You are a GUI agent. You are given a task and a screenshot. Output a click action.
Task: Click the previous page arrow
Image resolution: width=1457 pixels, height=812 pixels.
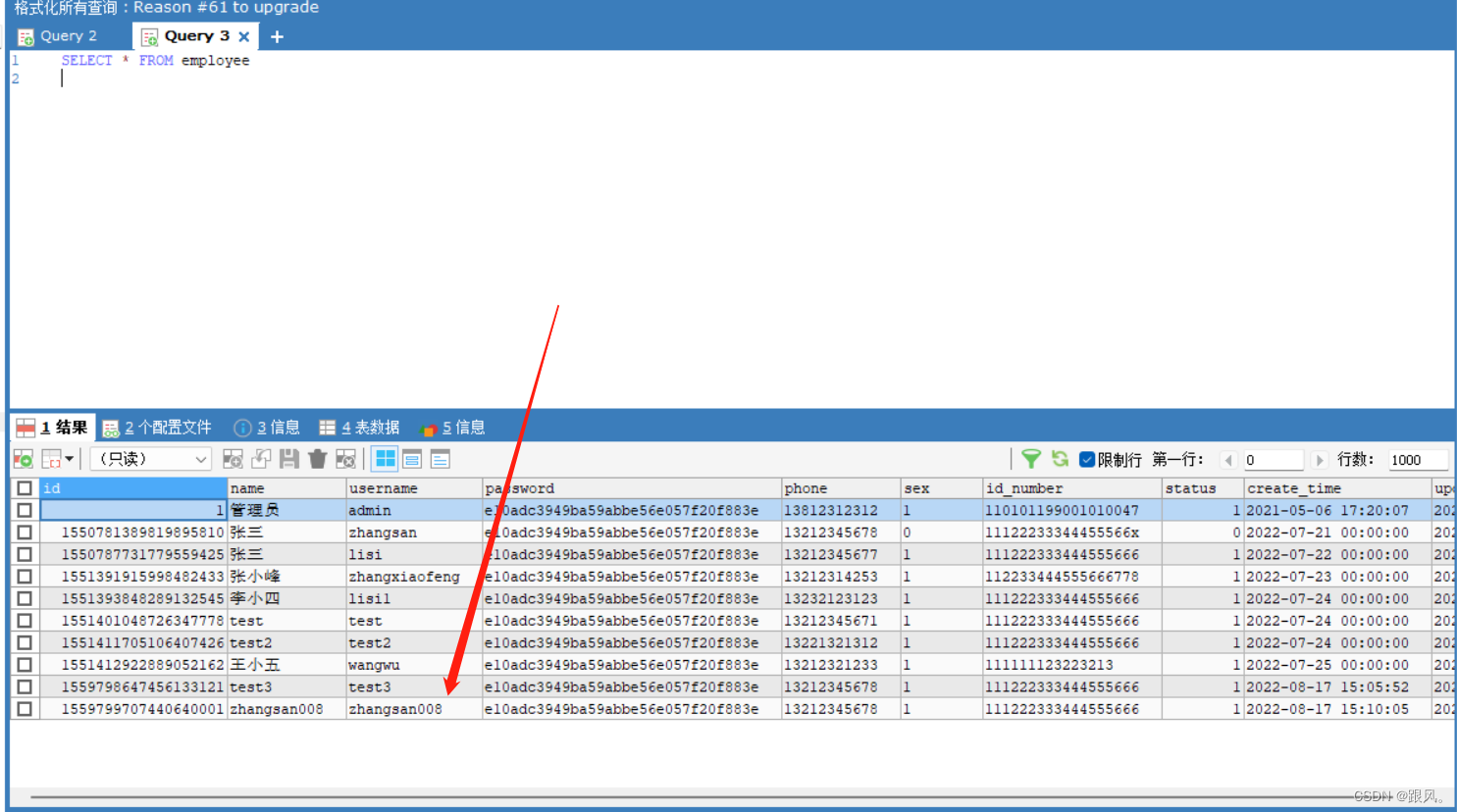tap(1228, 459)
